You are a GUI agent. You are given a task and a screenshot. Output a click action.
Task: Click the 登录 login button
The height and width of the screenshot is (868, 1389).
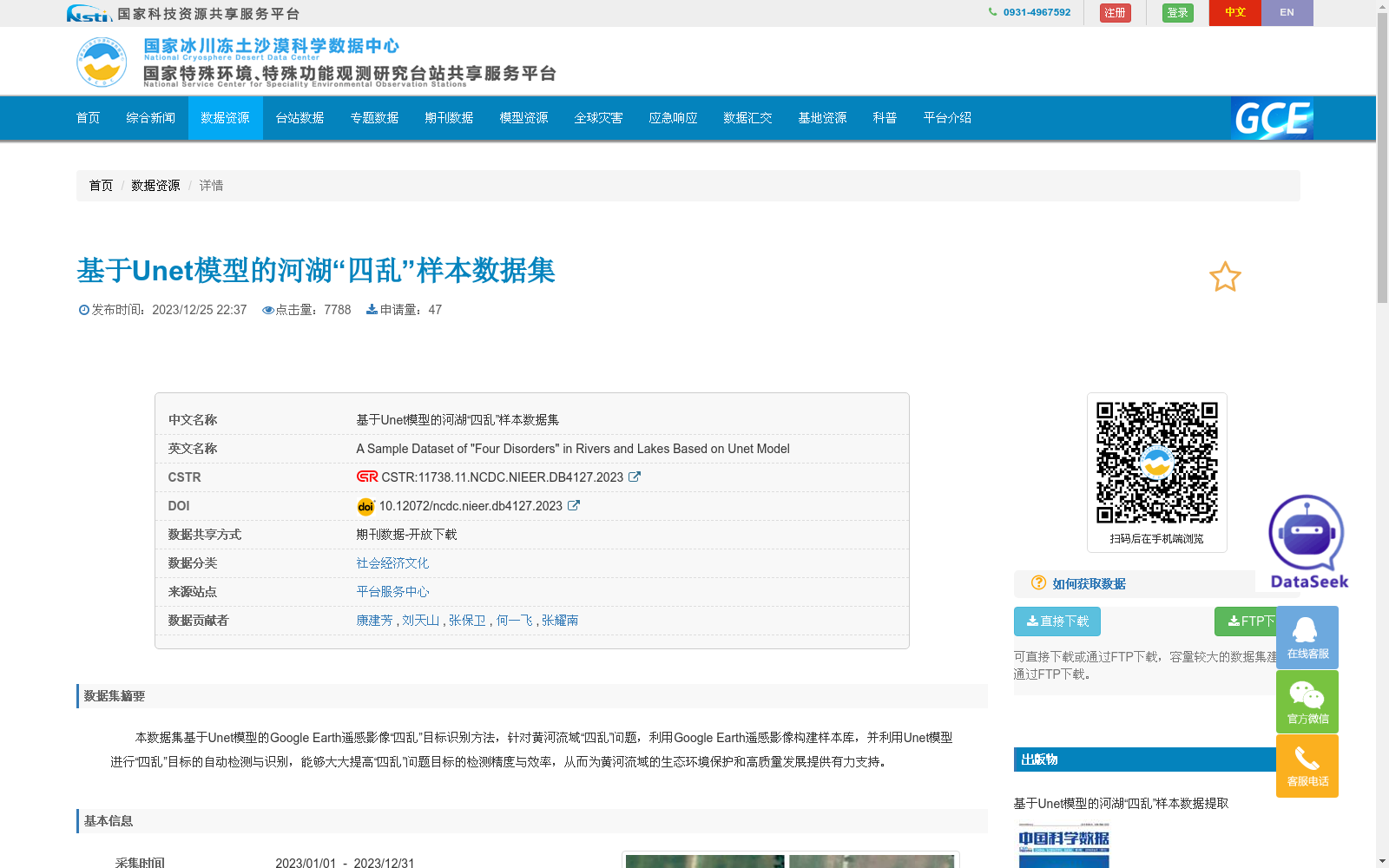point(1178,13)
